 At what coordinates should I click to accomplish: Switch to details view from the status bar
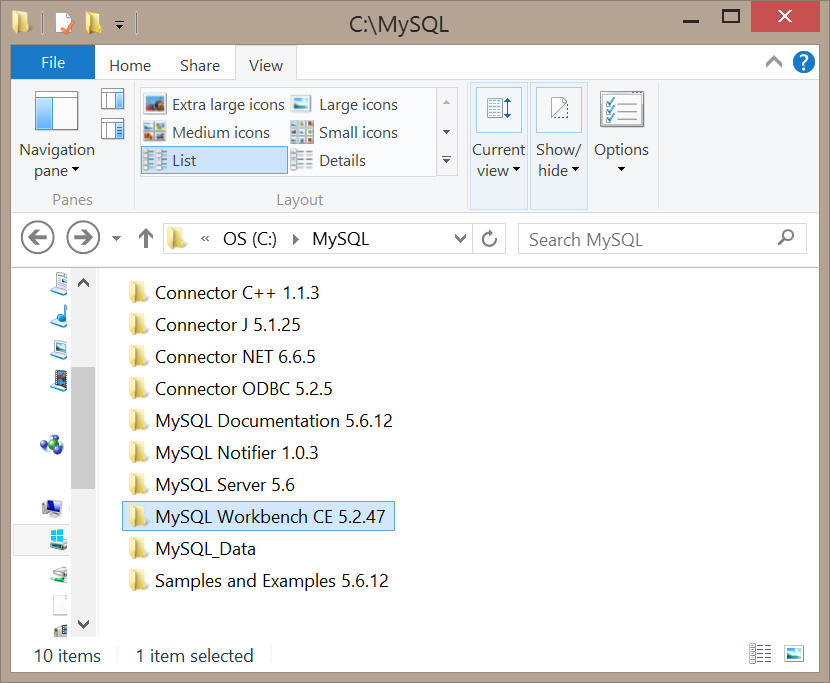[760, 654]
